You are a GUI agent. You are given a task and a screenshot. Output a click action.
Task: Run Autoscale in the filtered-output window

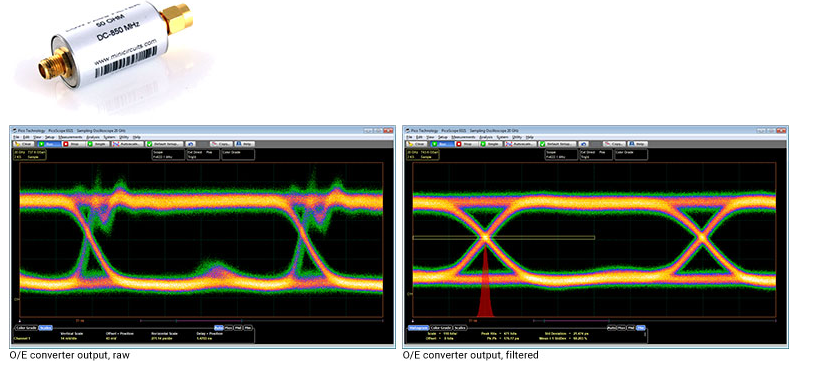pos(521,144)
